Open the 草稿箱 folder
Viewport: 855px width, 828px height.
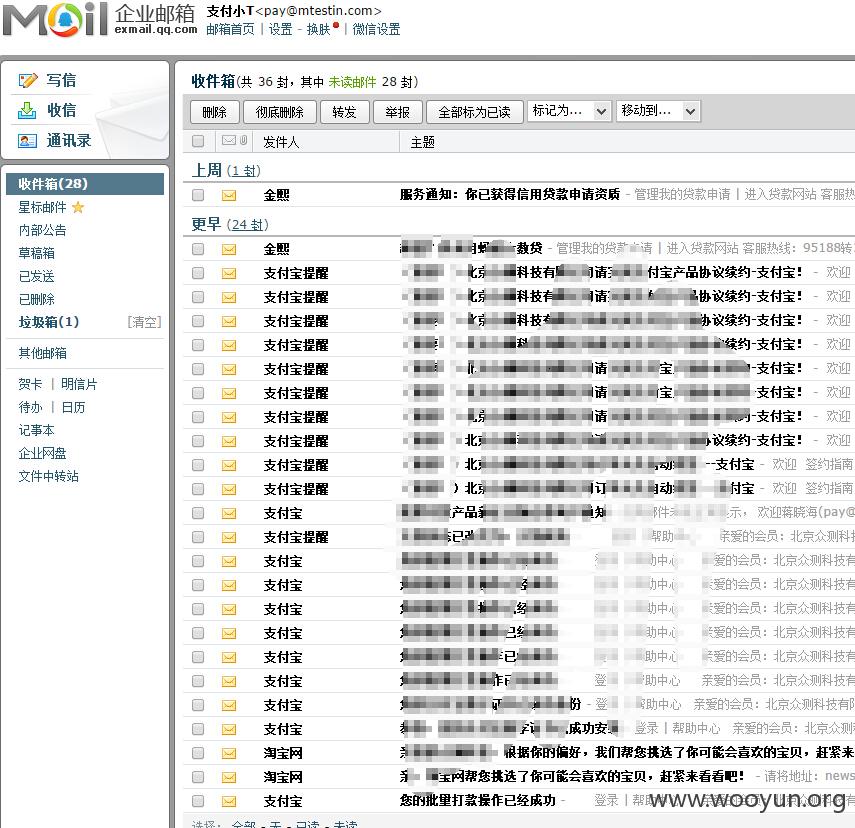point(37,253)
